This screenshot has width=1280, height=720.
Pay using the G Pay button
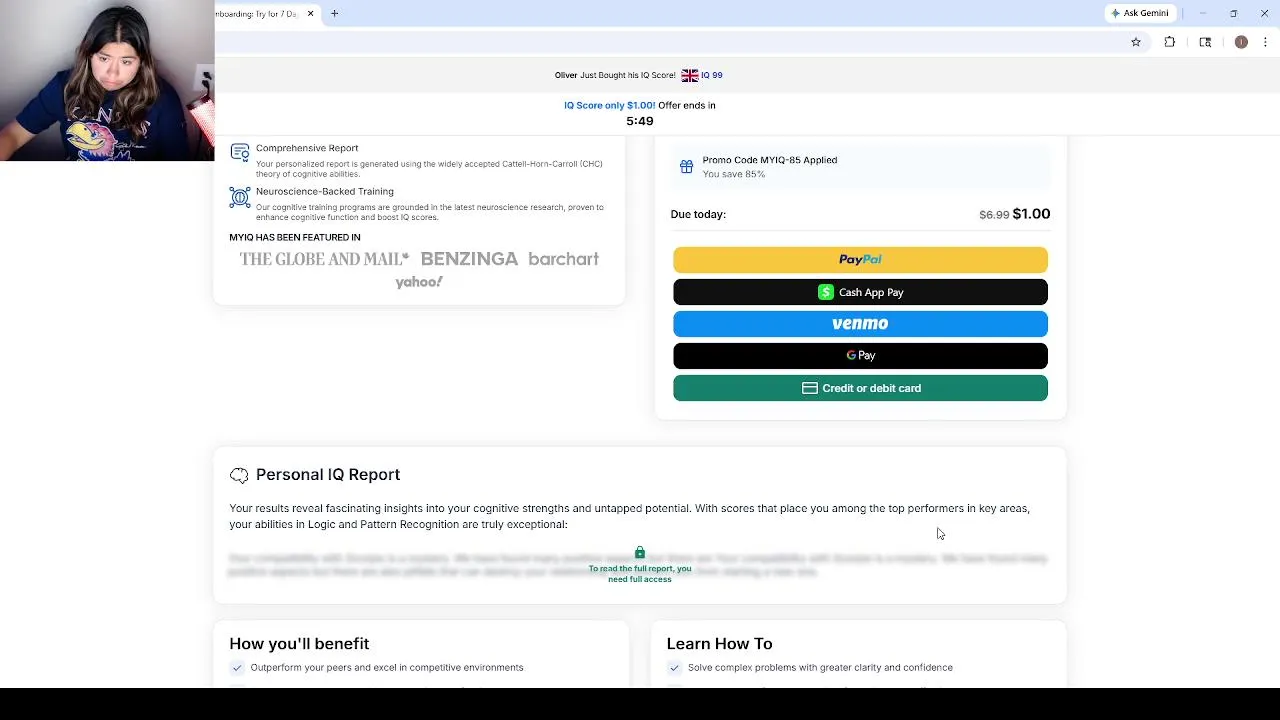click(x=860, y=355)
